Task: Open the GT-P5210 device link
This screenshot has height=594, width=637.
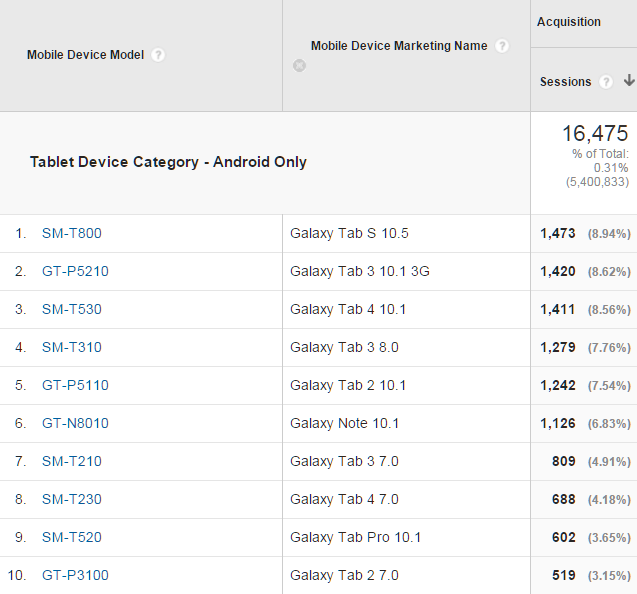Action: coord(75,271)
